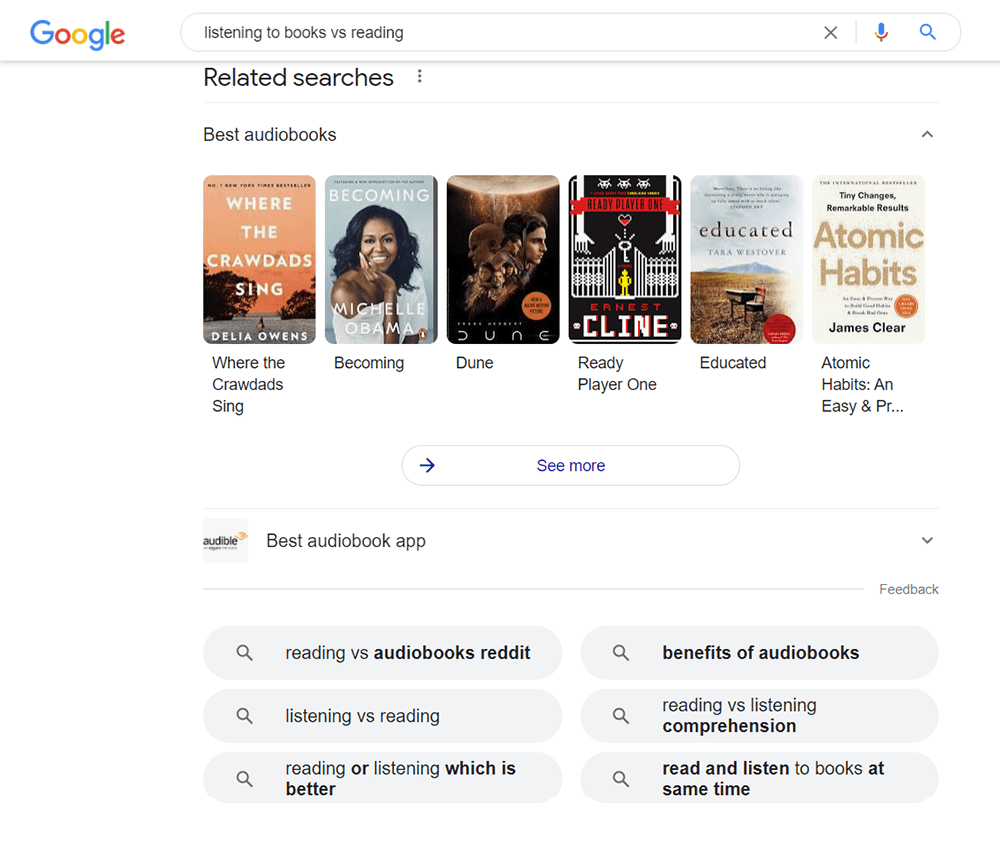The image size is (1000, 854).
Task: Click the Google logo
Action: [77, 33]
